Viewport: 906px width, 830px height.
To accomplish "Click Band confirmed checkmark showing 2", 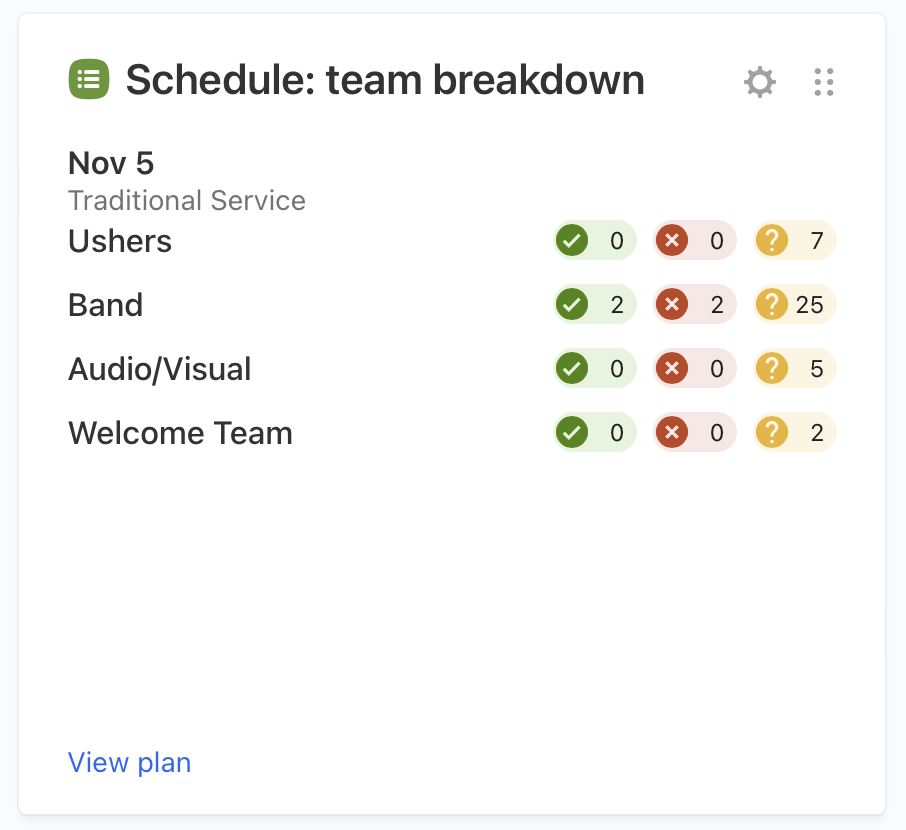I will pyautogui.click(x=594, y=305).
